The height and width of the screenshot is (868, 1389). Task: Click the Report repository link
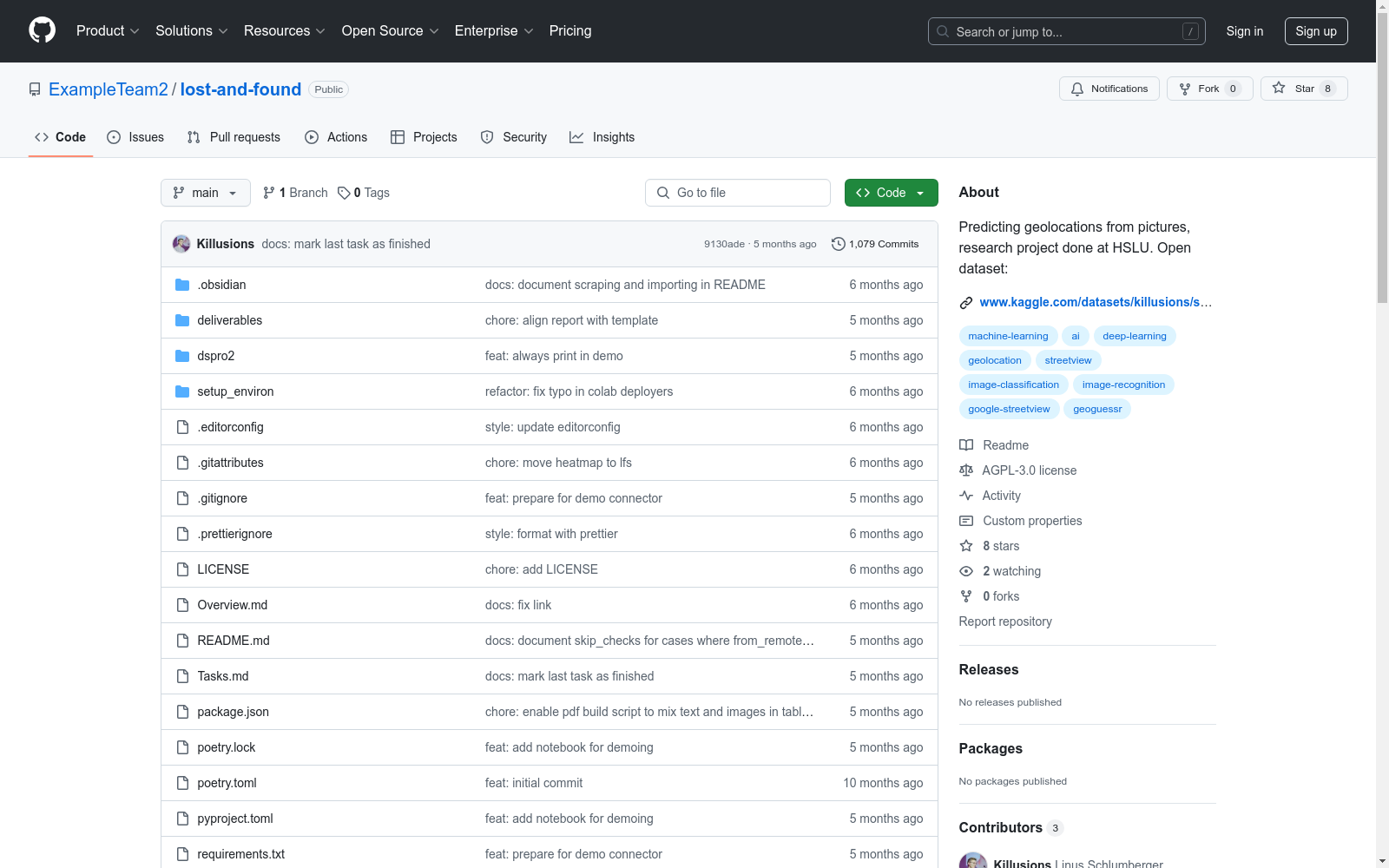(1005, 621)
